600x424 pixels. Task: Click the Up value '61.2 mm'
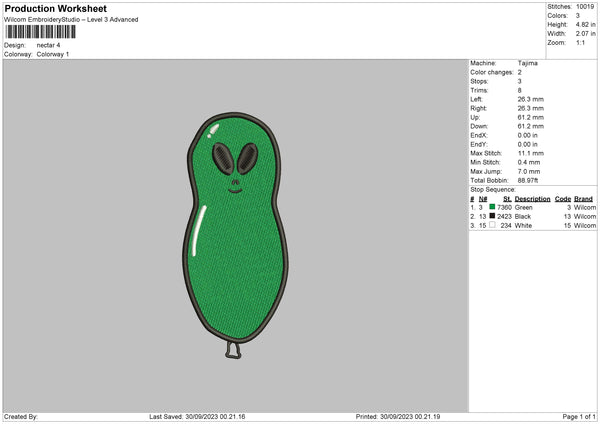pyautogui.click(x=531, y=117)
